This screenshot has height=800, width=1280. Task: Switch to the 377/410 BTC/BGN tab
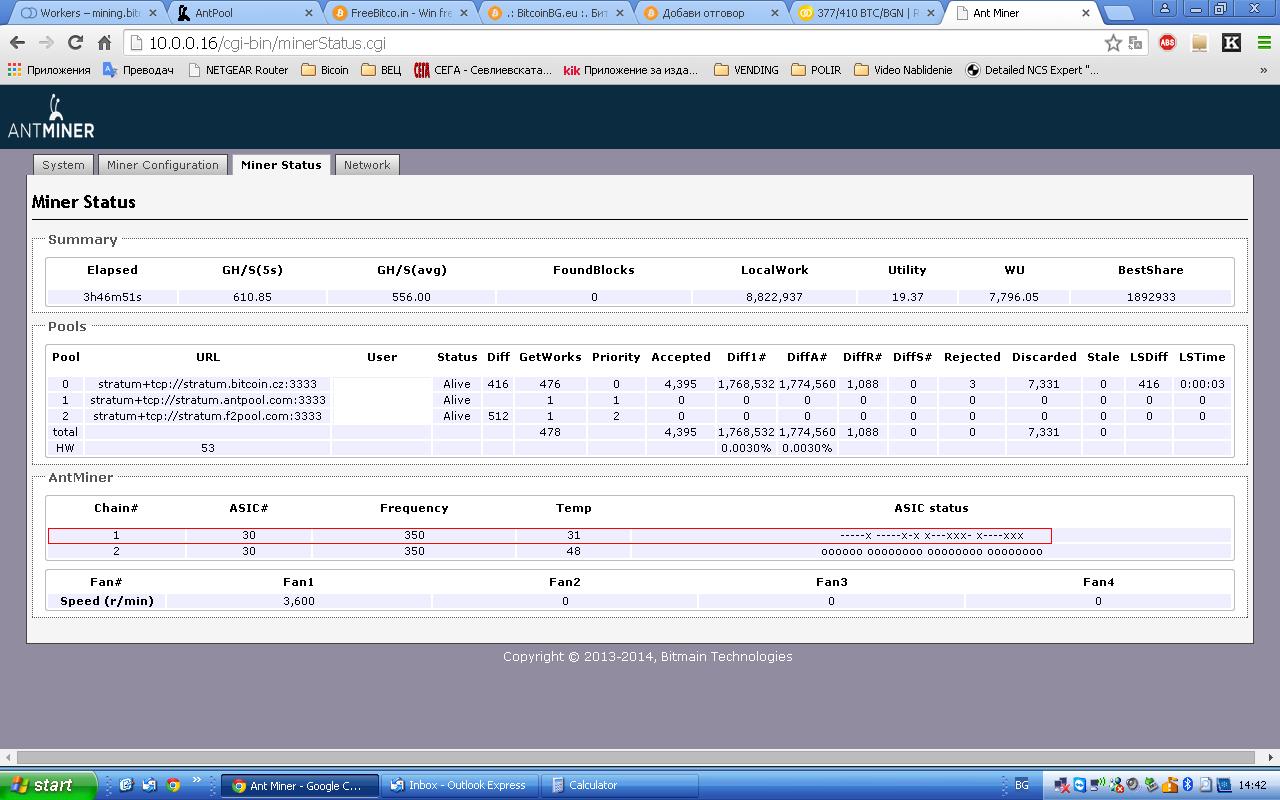865,13
